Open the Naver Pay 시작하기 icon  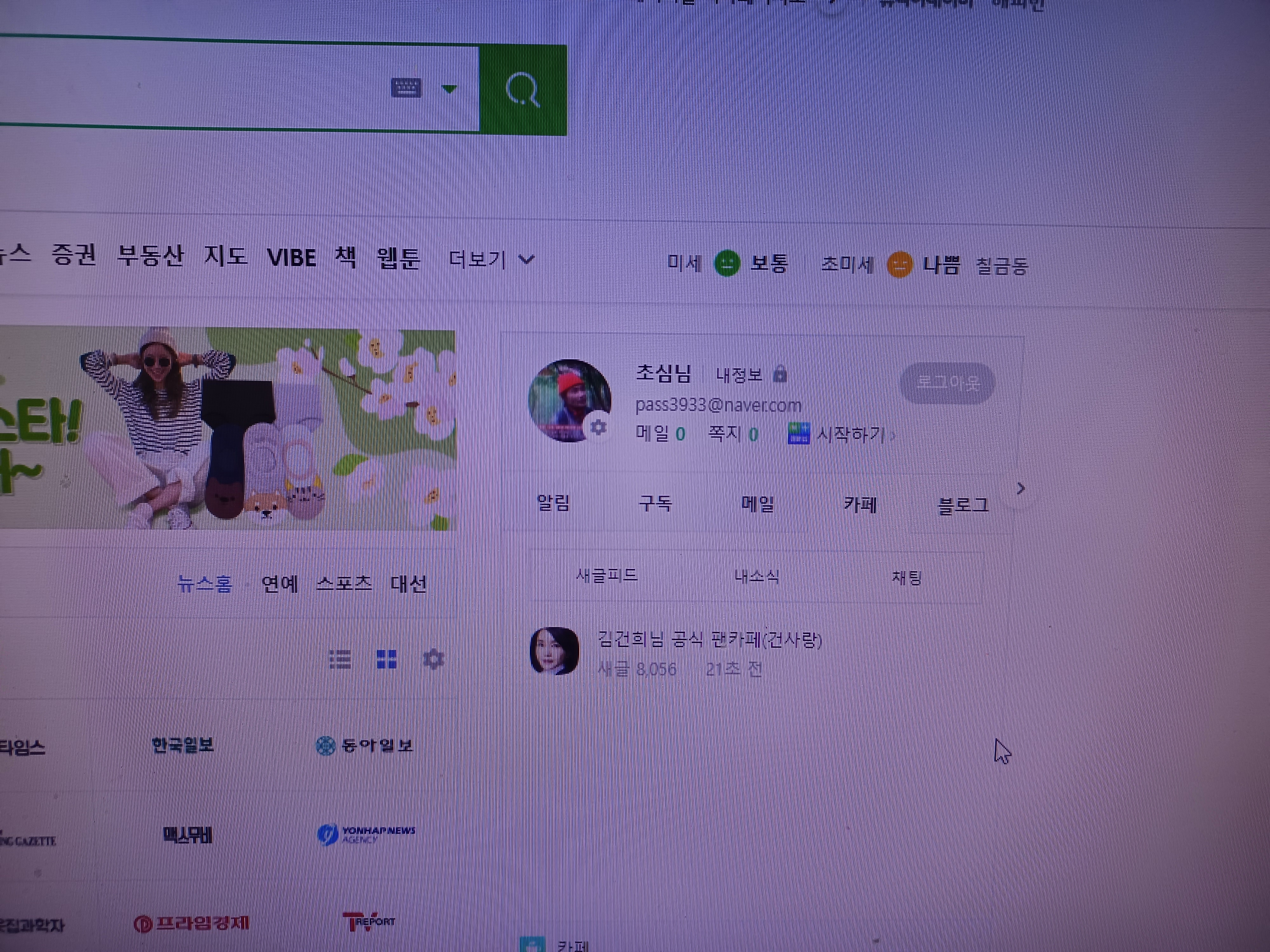click(x=799, y=434)
